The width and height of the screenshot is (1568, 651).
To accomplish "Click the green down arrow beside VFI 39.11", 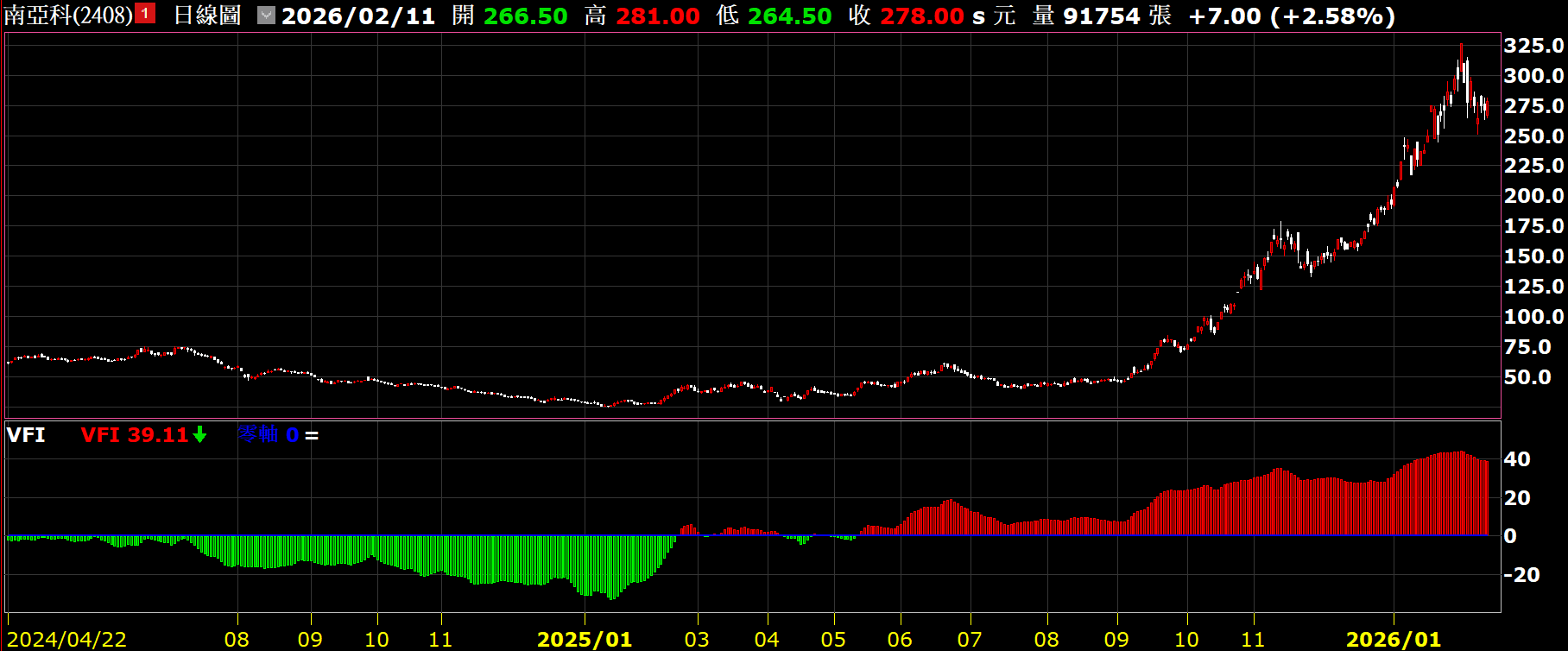I will pyautogui.click(x=199, y=435).
